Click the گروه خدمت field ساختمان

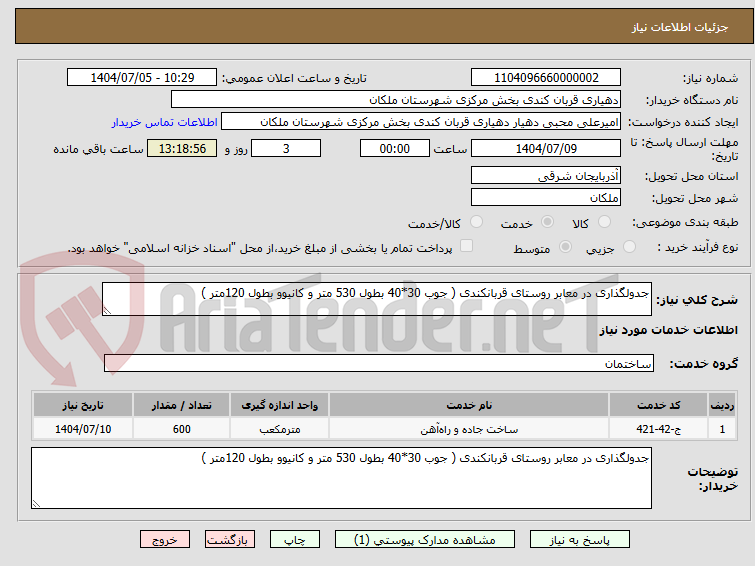[378, 363]
